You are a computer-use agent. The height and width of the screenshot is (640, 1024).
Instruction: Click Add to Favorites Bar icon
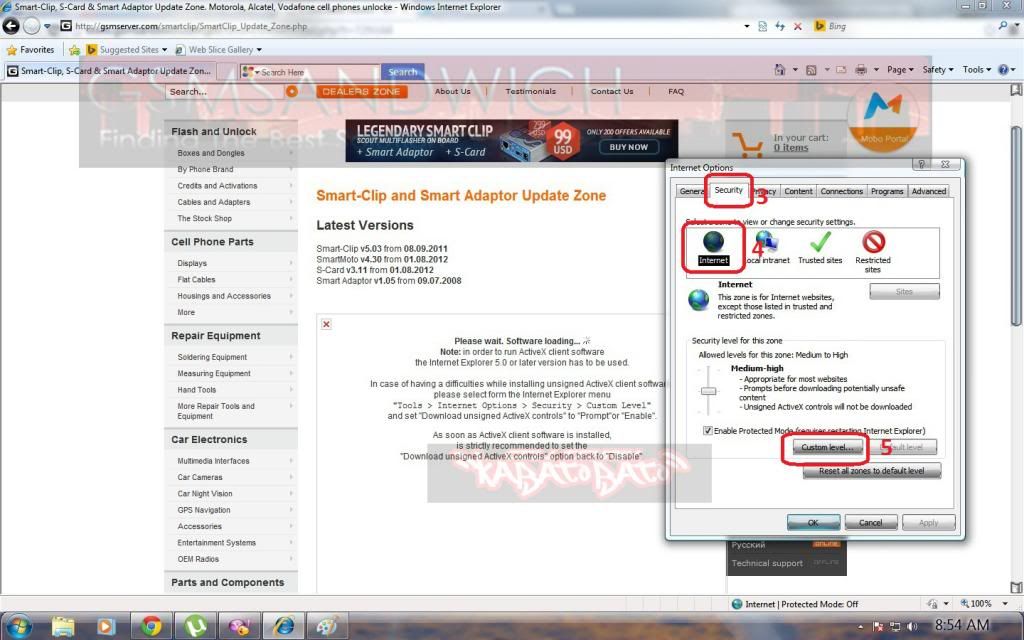click(x=75, y=50)
